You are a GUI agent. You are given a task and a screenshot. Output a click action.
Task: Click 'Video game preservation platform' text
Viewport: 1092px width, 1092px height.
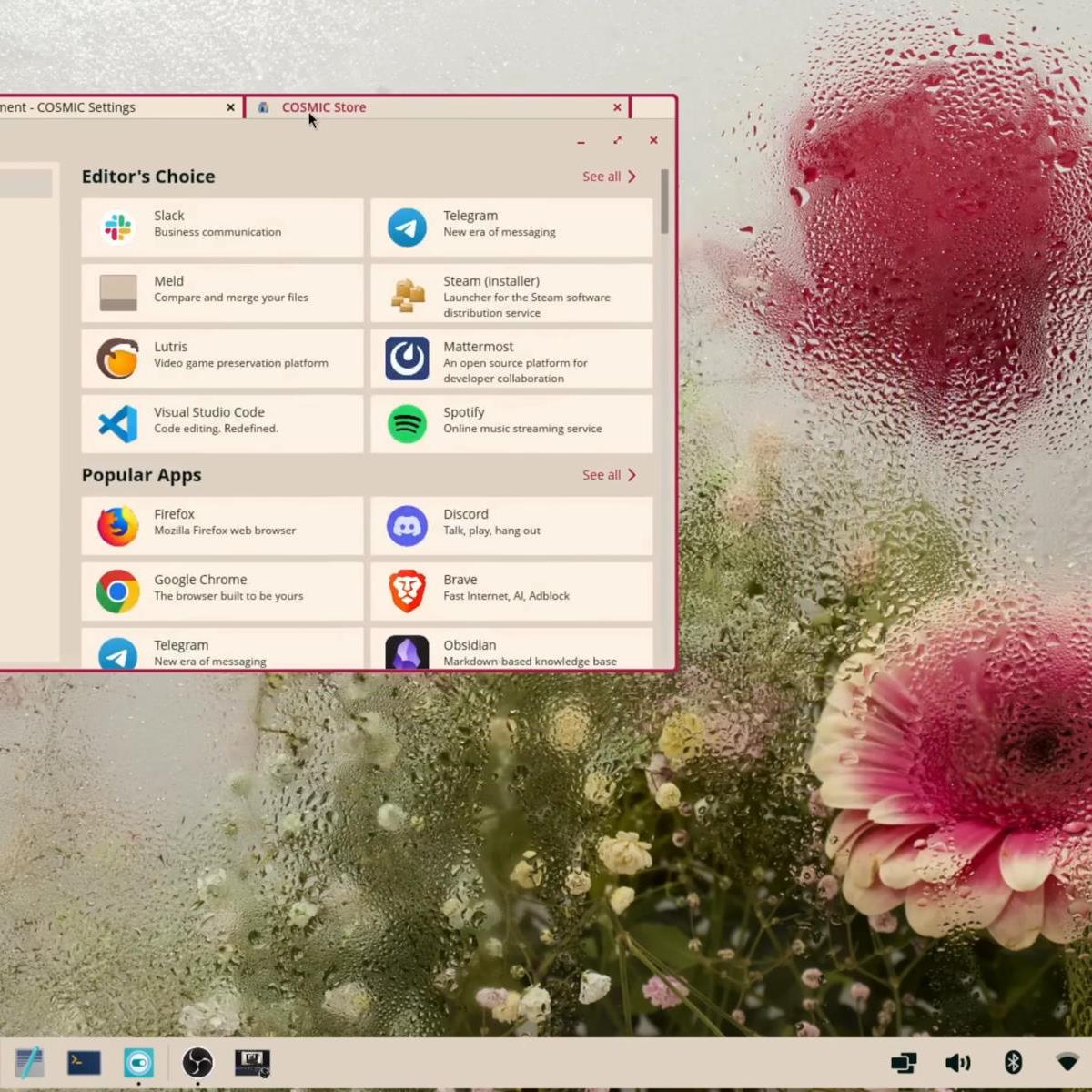click(241, 363)
